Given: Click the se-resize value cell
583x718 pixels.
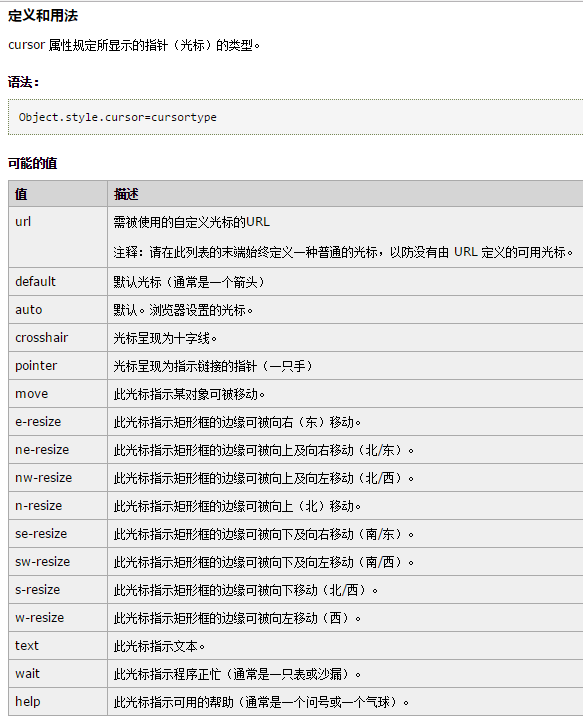Looking at the screenshot, I should 58,533.
